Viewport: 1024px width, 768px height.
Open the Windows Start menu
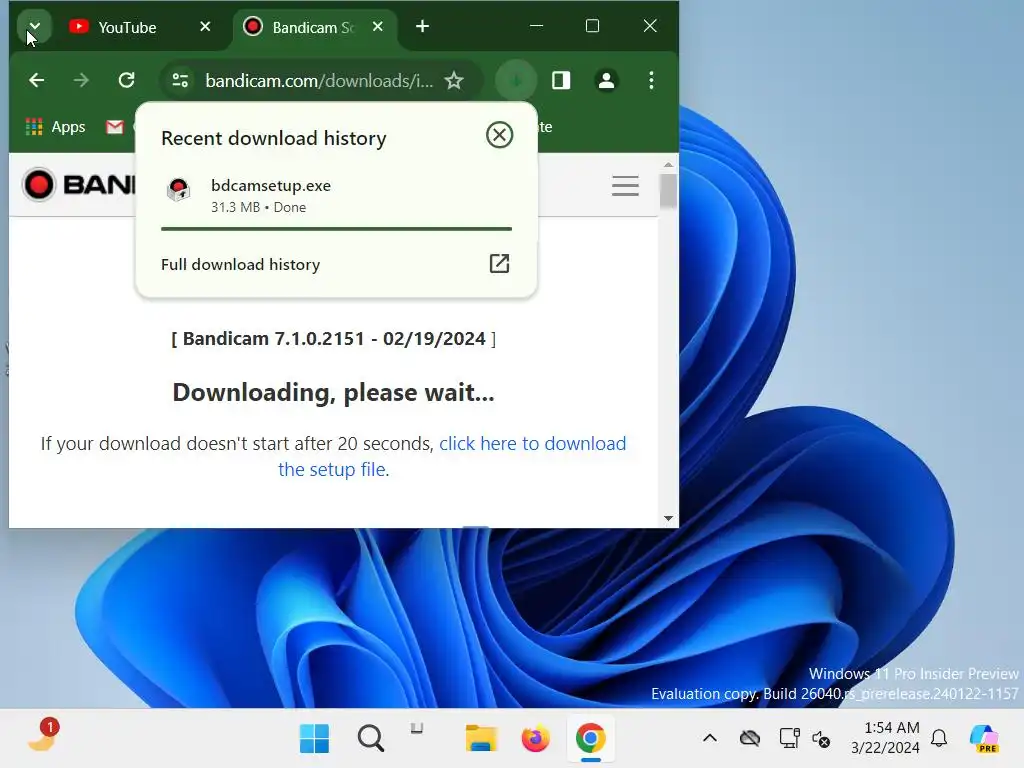[x=314, y=739]
